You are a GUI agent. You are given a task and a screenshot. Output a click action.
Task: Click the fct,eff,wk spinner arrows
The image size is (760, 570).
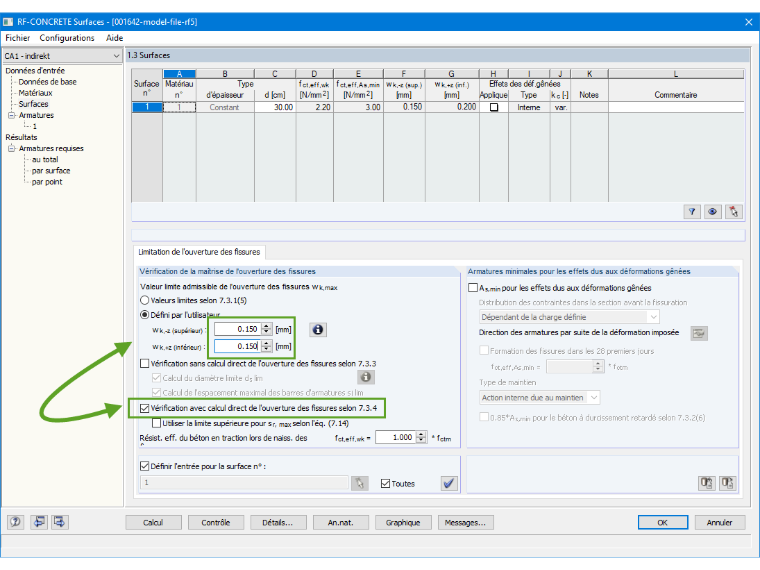[421, 437]
